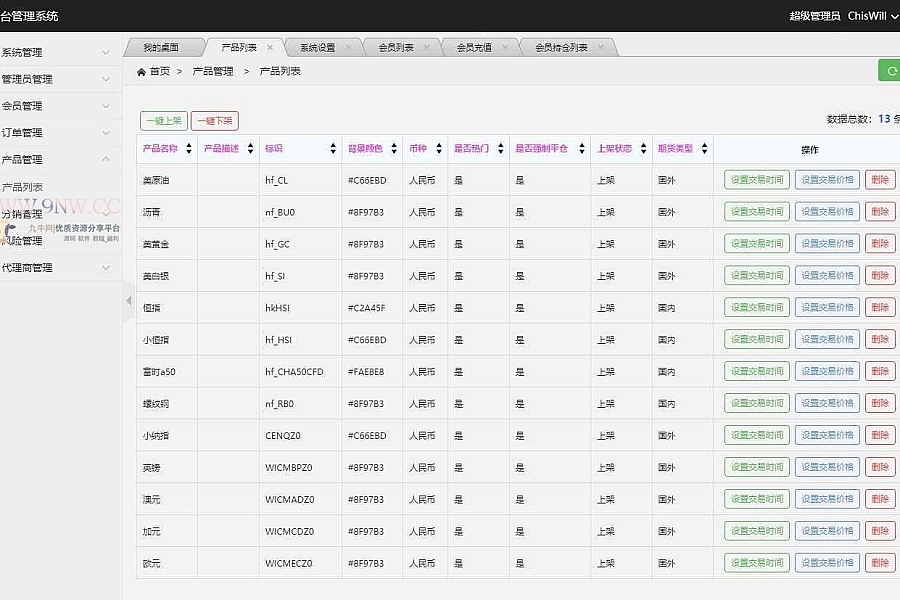This screenshot has width=900, height=600.
Task: Delete the 美原油 product row
Action: (879, 181)
